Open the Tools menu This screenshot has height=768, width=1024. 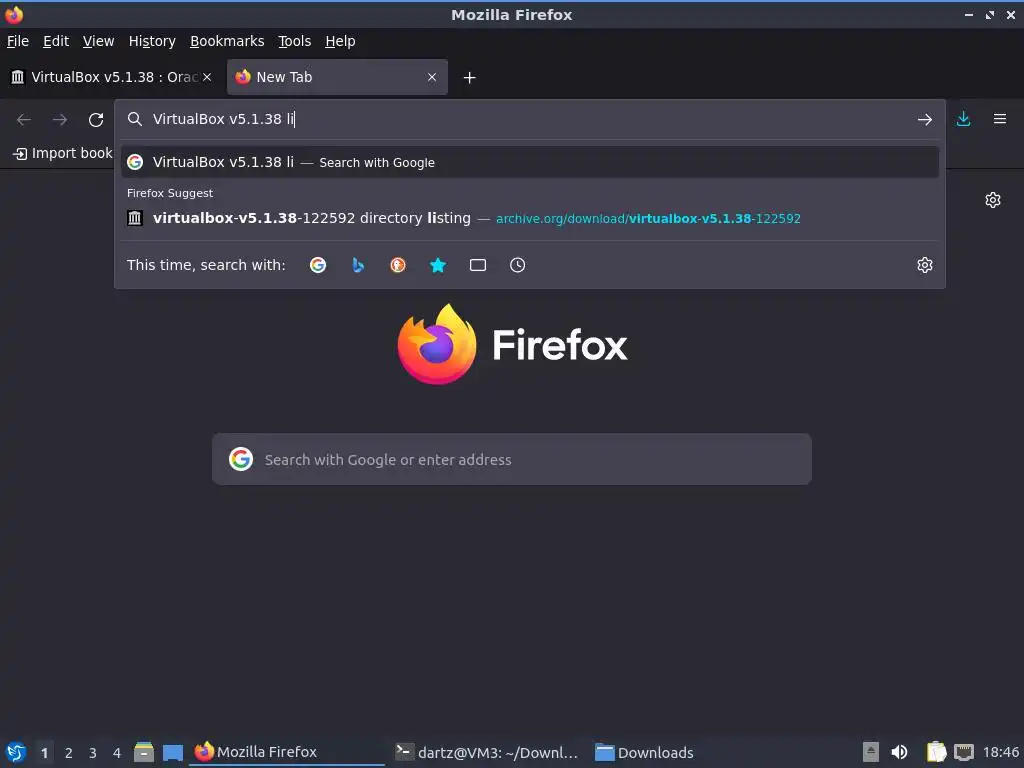click(x=295, y=41)
